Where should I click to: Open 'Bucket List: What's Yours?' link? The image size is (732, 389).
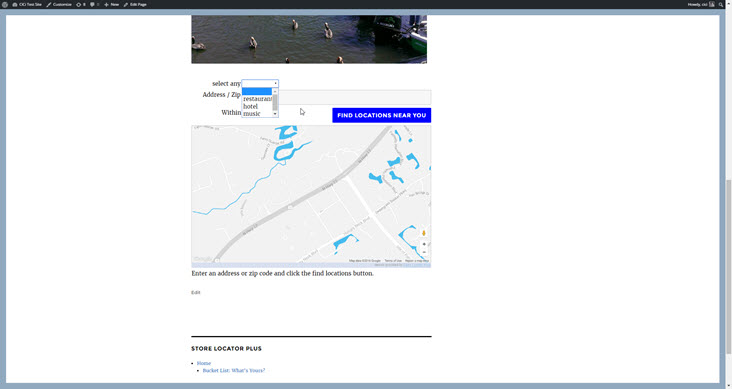click(x=234, y=370)
